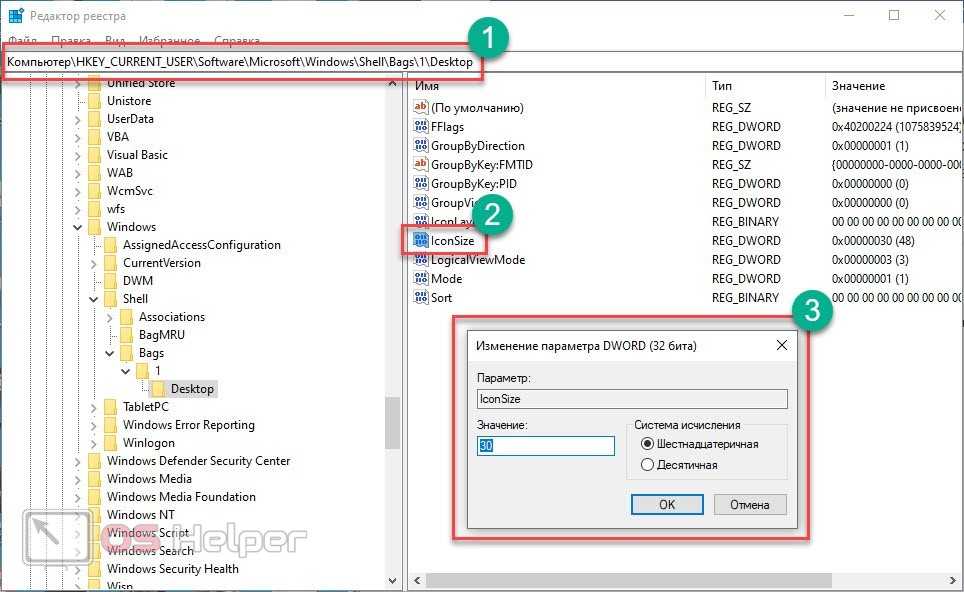Click the values pane horizontal scrollbar
The image size is (964, 592).
pyautogui.click(x=628, y=580)
